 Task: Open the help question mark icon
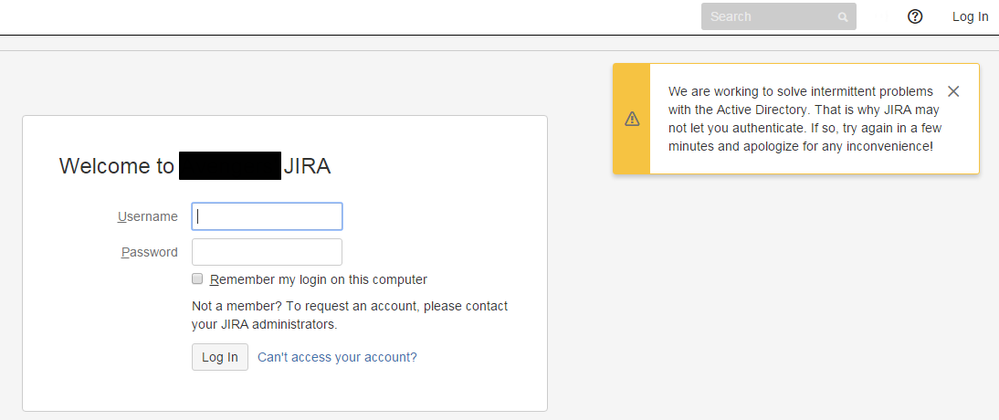915,17
